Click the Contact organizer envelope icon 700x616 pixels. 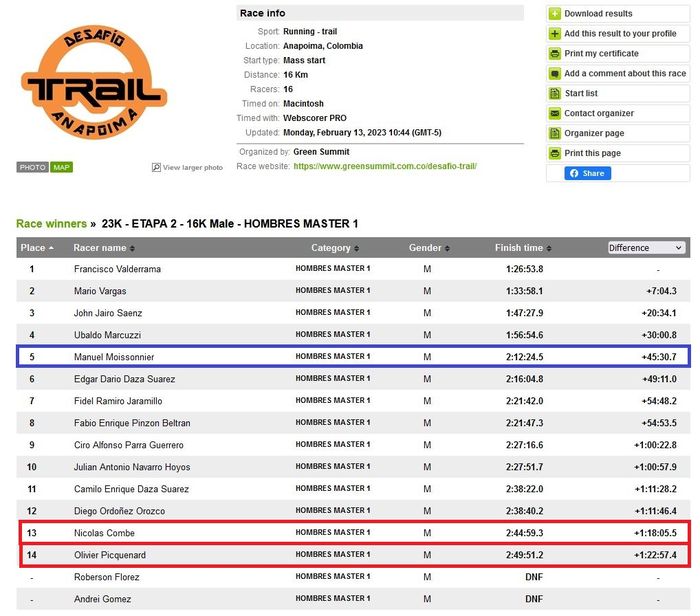(555, 114)
